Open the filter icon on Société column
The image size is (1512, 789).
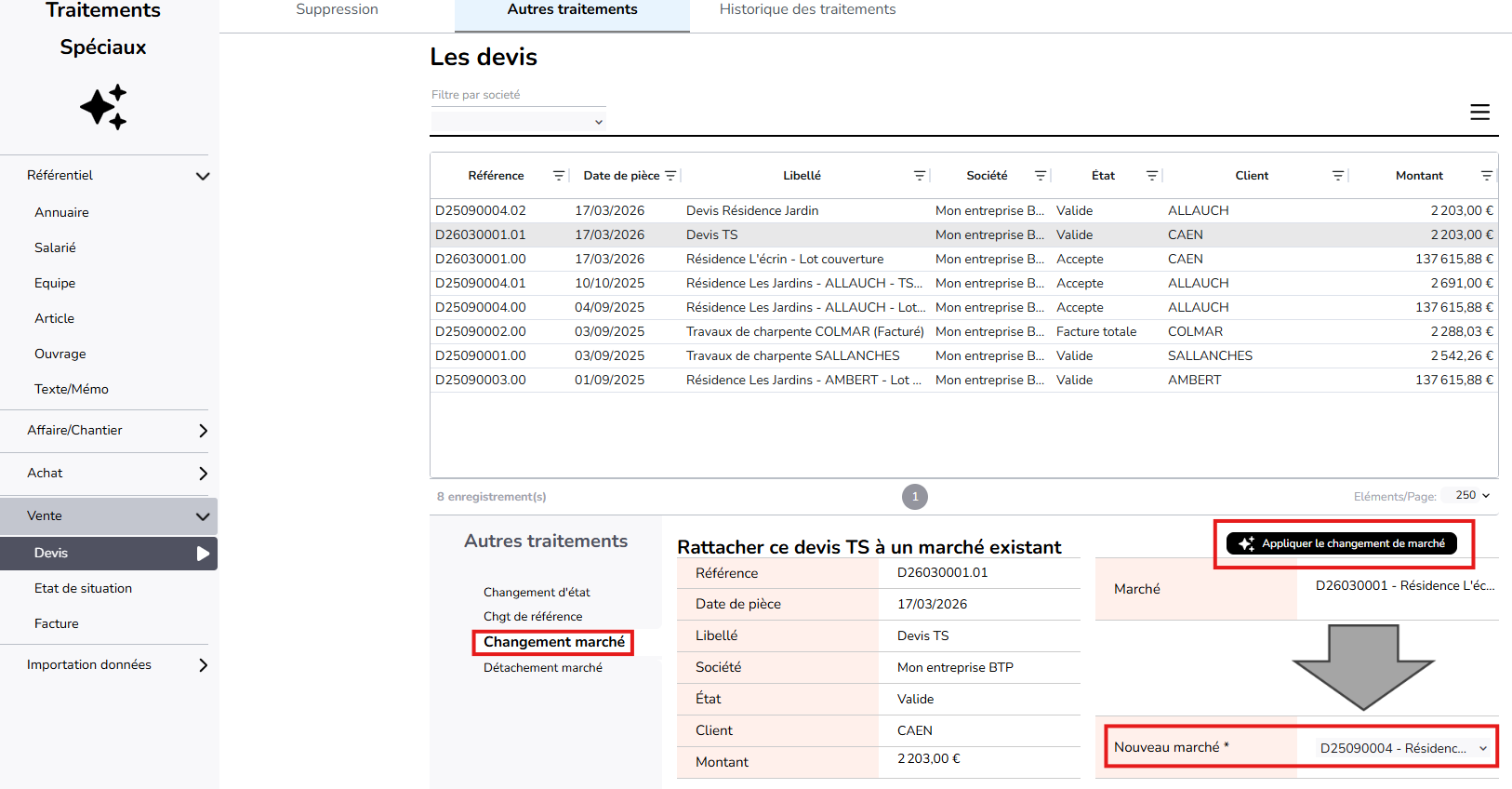point(1041,176)
